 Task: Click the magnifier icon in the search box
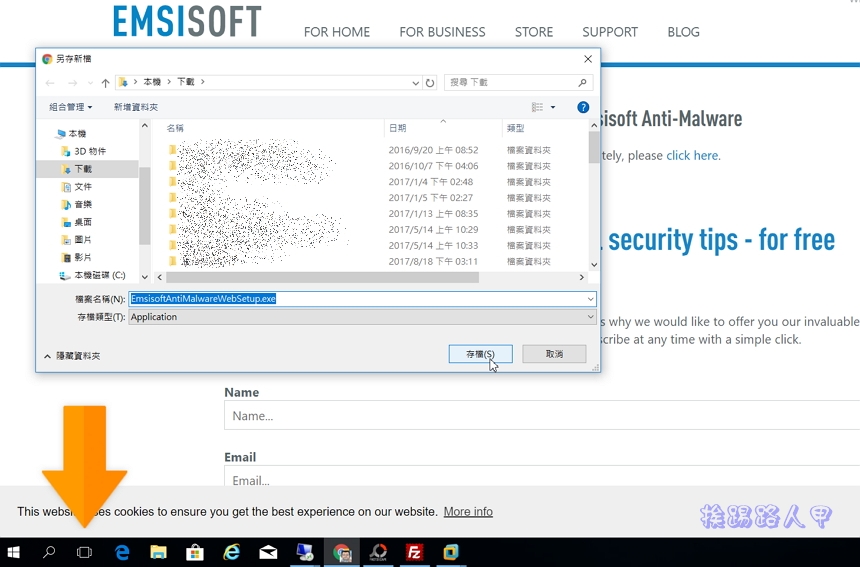coord(582,82)
